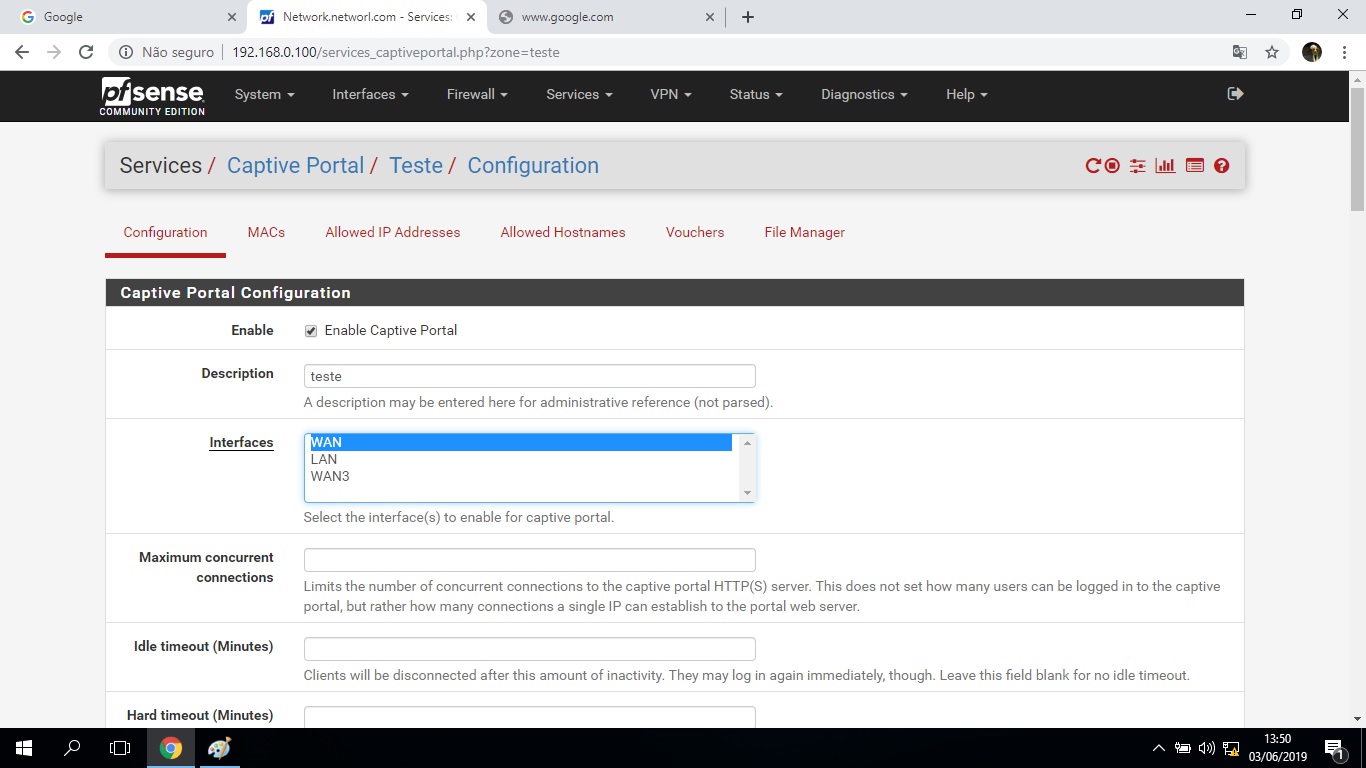Click the network warning tray icon
Viewport: 1366px width, 768px height.
[1231, 748]
